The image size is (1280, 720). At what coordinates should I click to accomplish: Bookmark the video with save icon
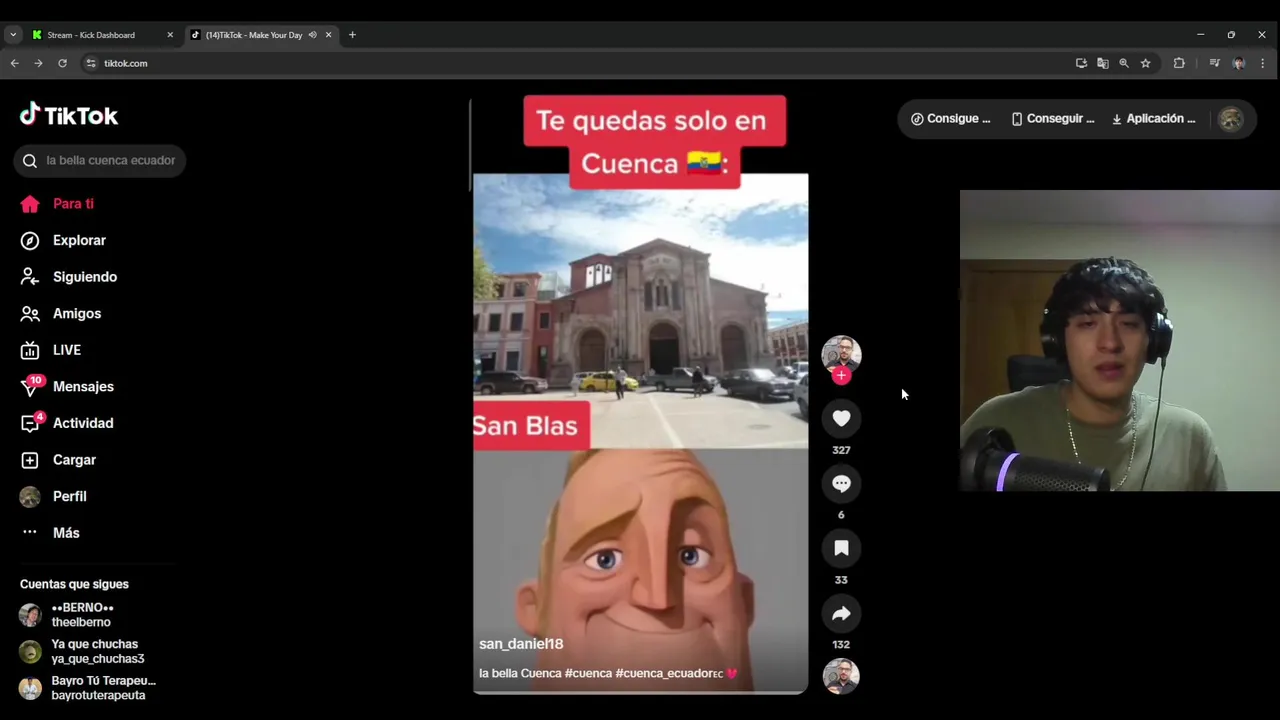coord(841,549)
